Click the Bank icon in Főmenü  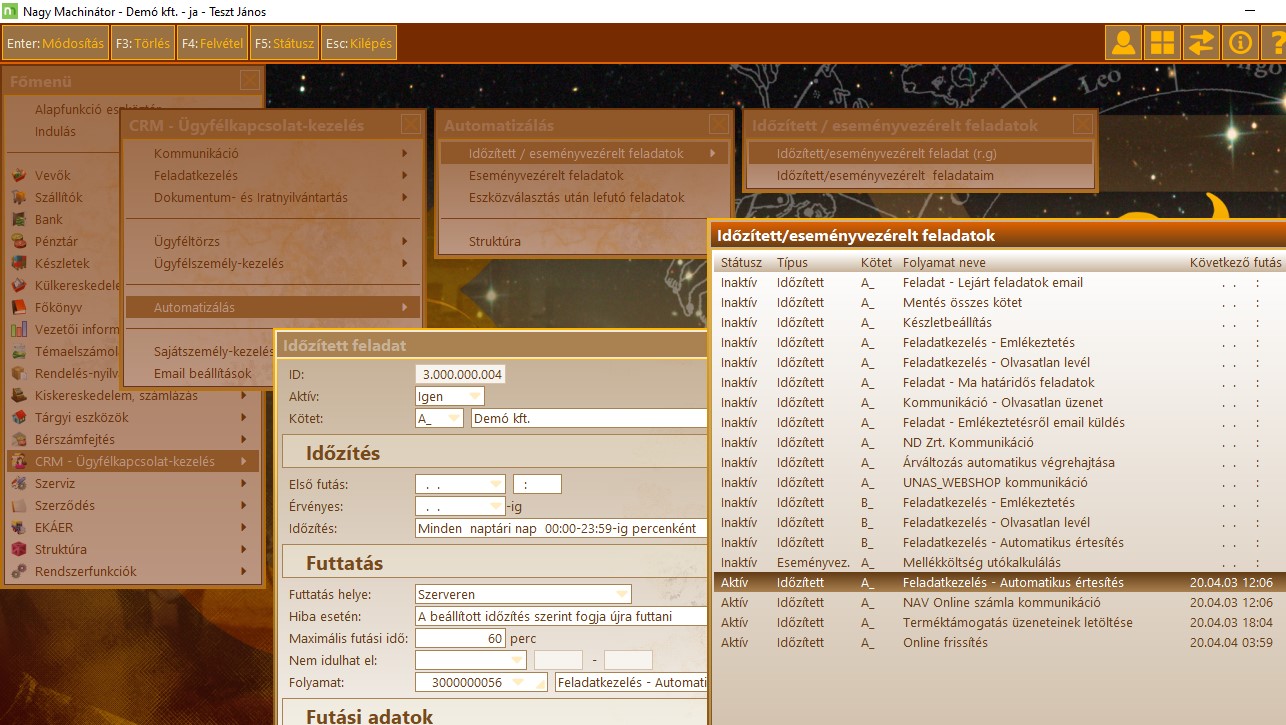click(x=18, y=220)
